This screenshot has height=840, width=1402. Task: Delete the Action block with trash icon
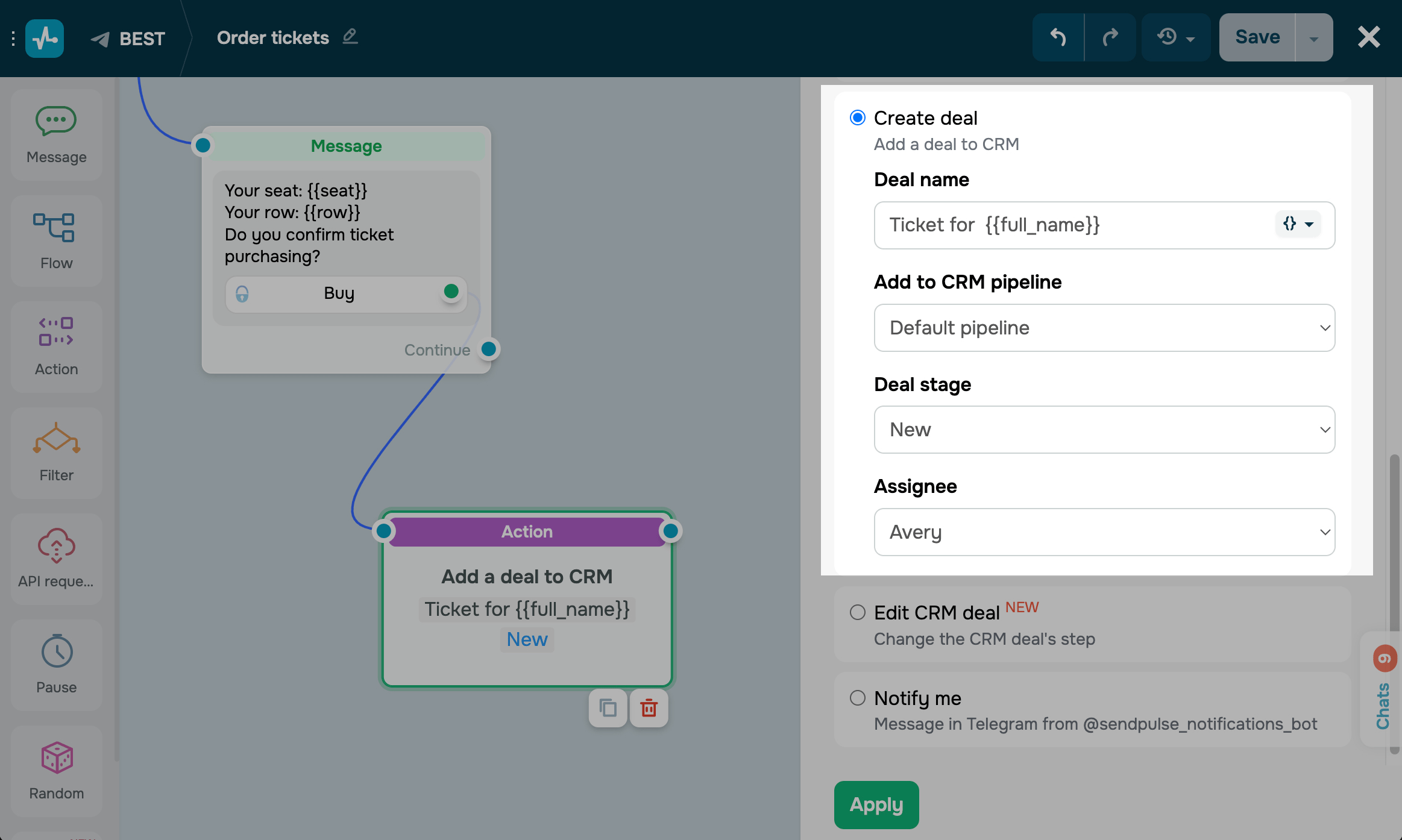tap(649, 708)
